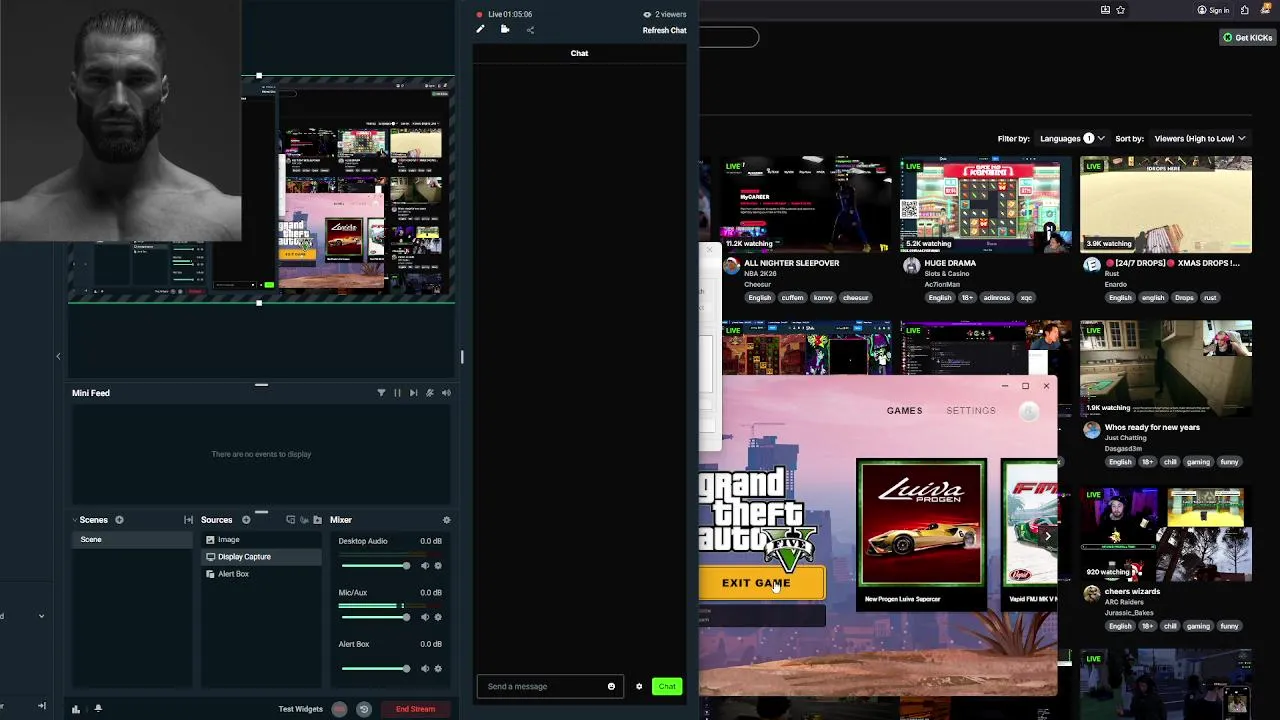1280x720 pixels.
Task: Pause the Mini Feed alert queue
Action: point(397,393)
